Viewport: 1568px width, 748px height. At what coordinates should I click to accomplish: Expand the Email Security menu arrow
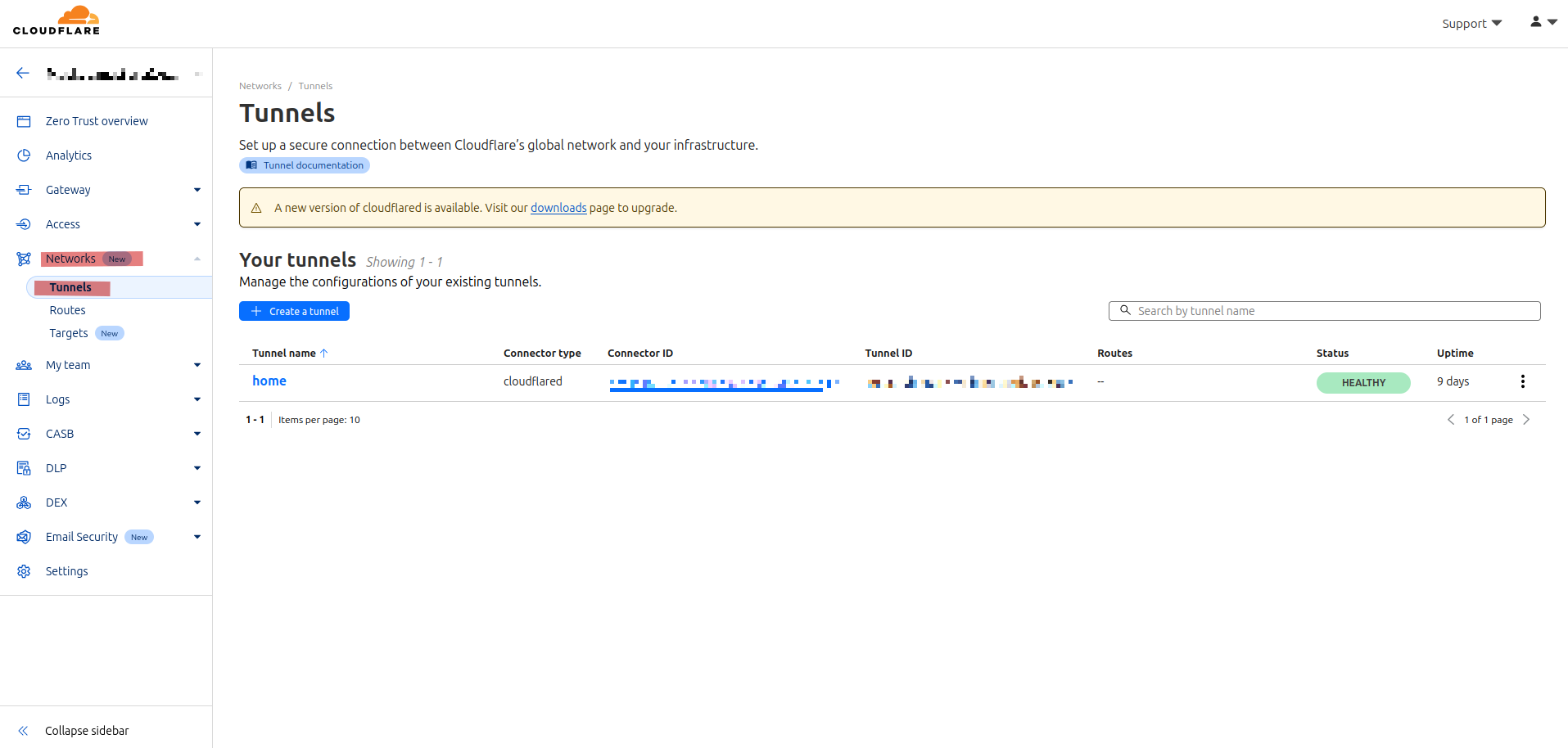click(x=197, y=537)
